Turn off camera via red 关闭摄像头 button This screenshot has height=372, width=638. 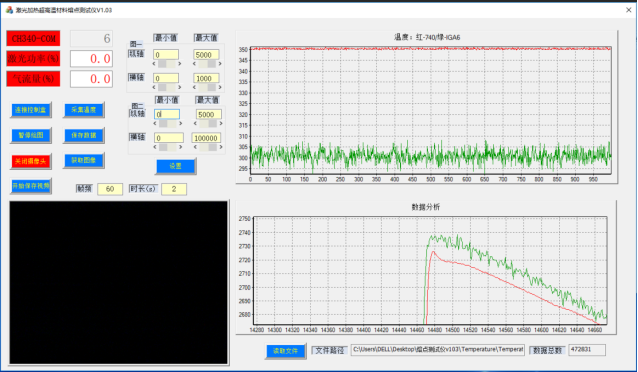31,161
